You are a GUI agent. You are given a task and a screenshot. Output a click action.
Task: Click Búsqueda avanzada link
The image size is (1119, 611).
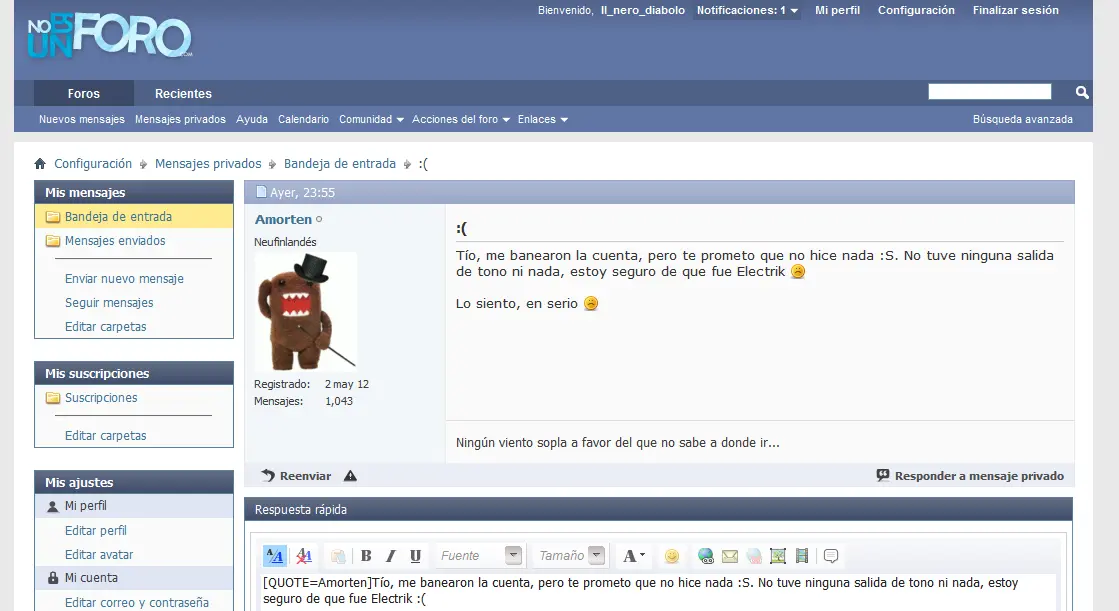coord(1023,119)
